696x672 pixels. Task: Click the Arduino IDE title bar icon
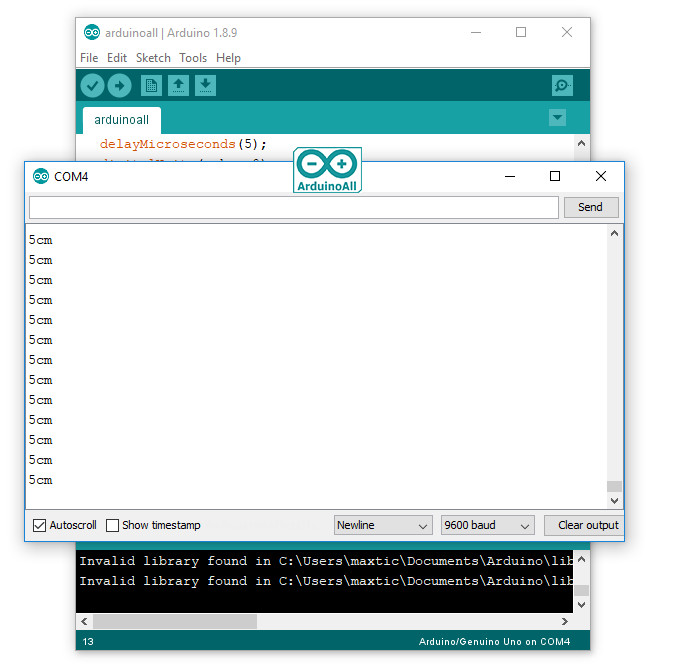point(92,32)
